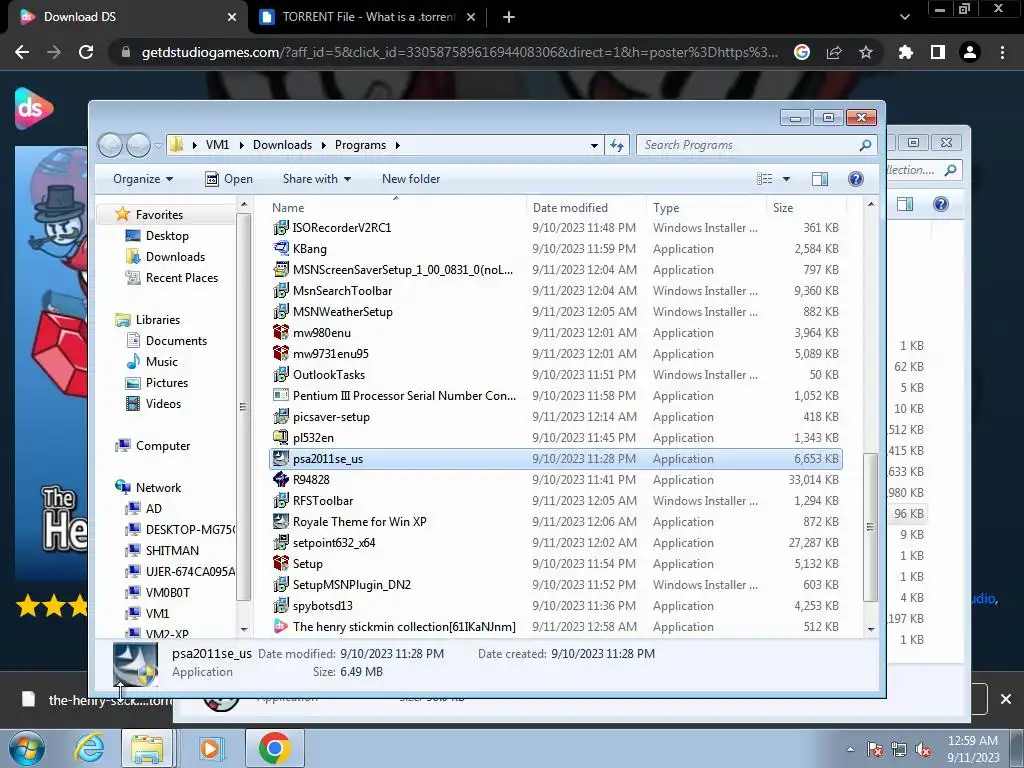Click the share page icon in Chrome address bar
Screen dimensions: 1024x768
pos(834,52)
